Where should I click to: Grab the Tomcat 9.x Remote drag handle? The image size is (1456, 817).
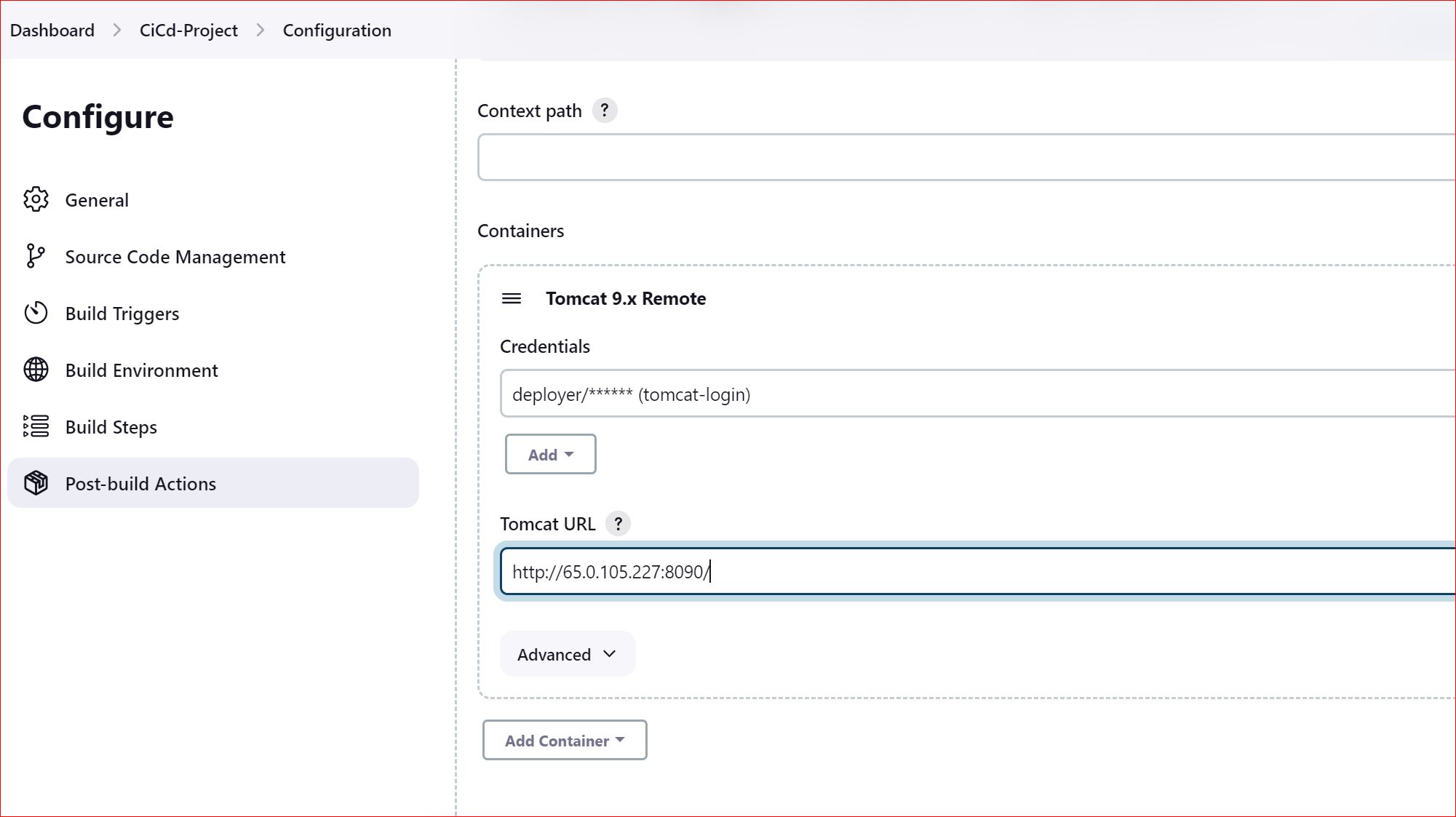(512, 298)
